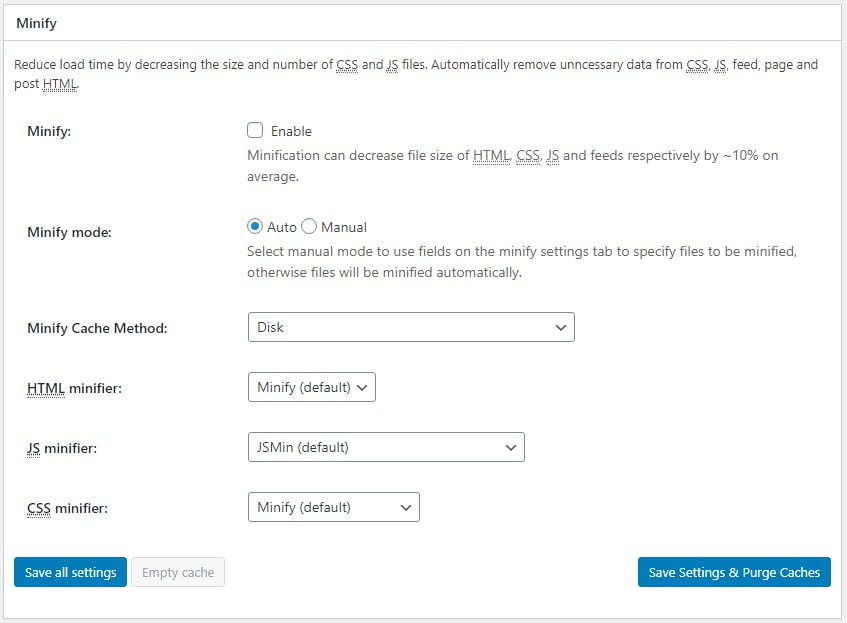Screen dimensions: 847x623
Task: Open the CSS minifier dropdown
Action: 333,507
